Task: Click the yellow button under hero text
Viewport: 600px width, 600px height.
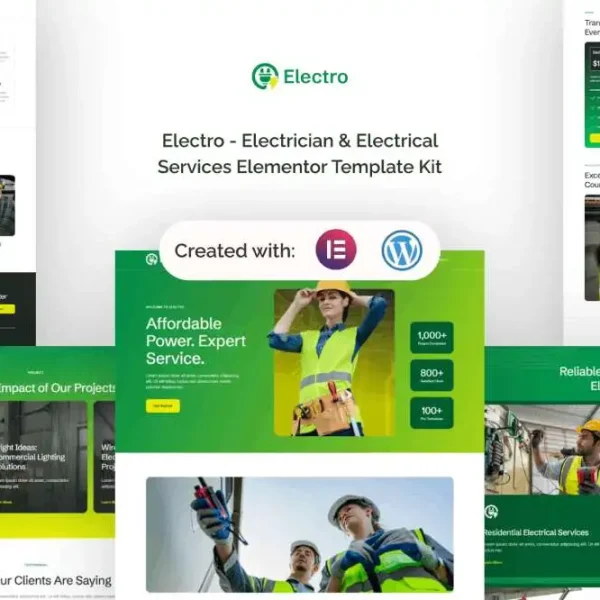Action: (x=163, y=406)
